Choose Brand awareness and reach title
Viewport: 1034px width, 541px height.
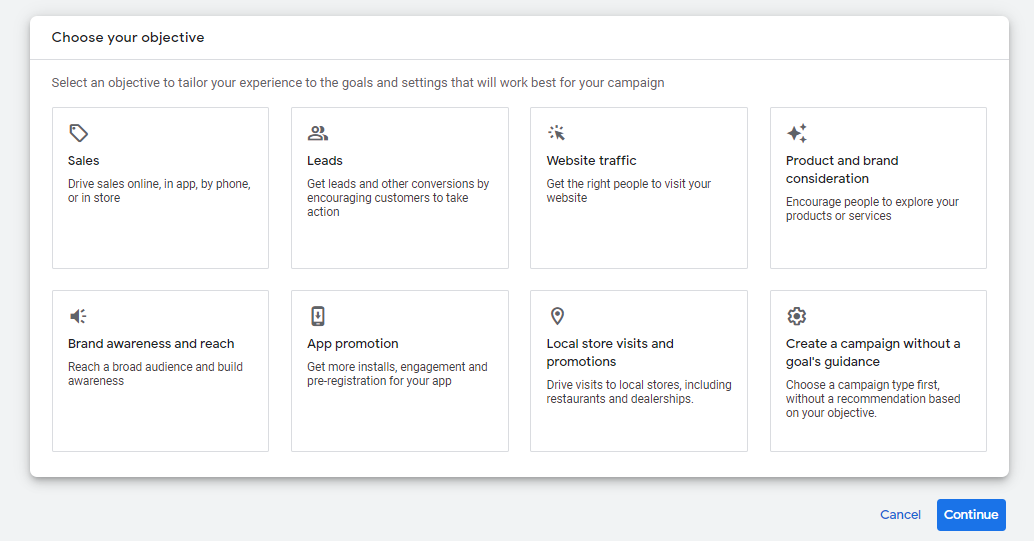(x=151, y=344)
